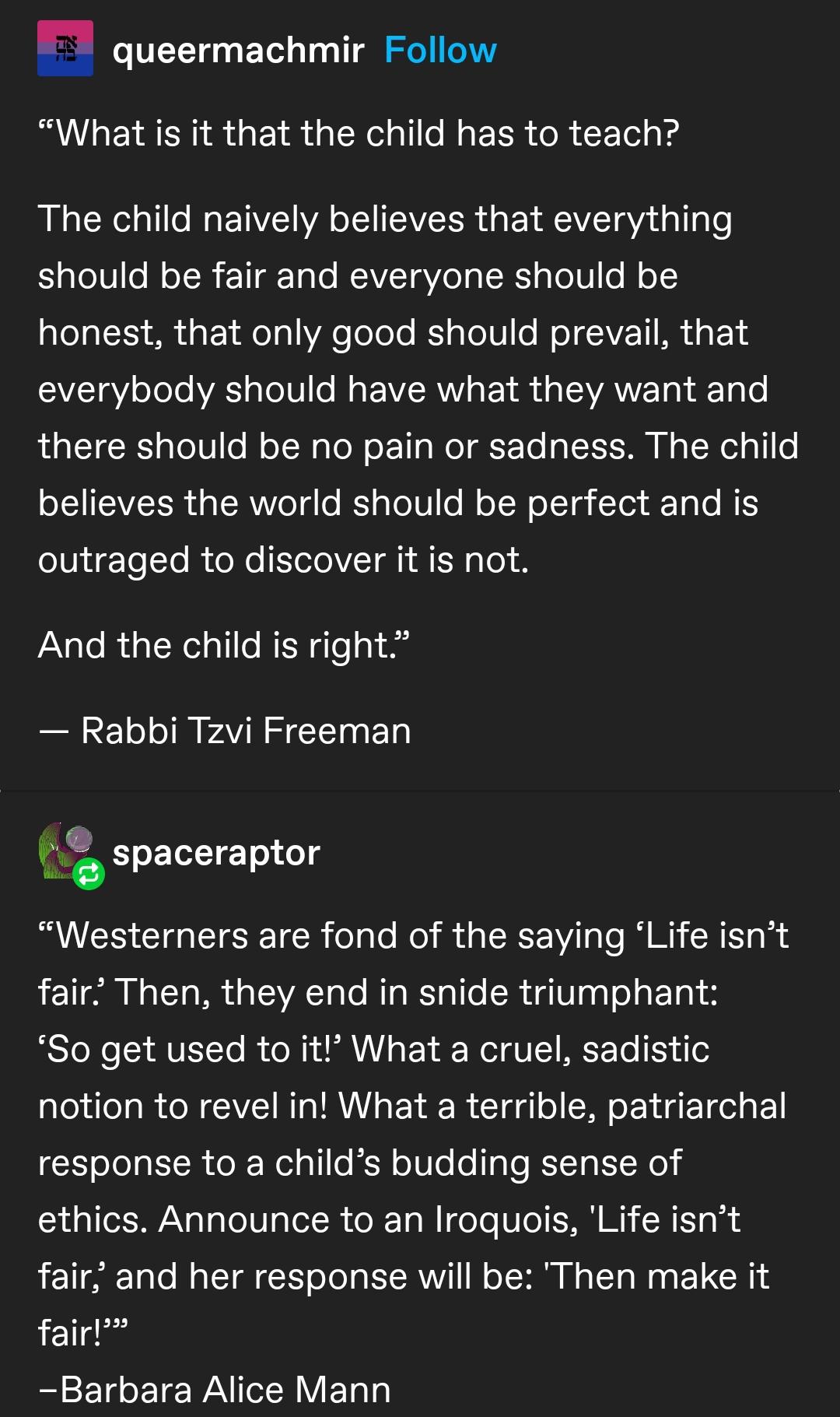840x1417 pixels.
Task: Open queermachmir's bisexual flag avatar
Action: [x=65, y=48]
